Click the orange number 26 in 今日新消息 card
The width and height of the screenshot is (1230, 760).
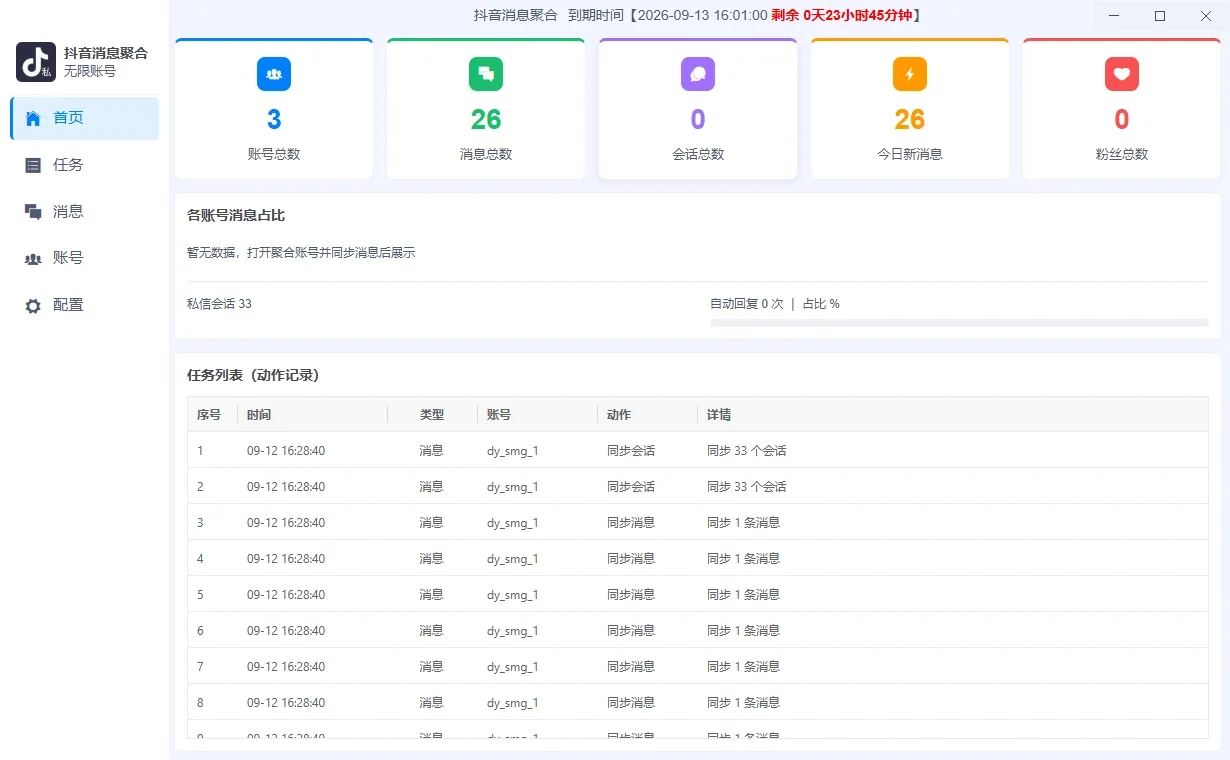click(910, 120)
